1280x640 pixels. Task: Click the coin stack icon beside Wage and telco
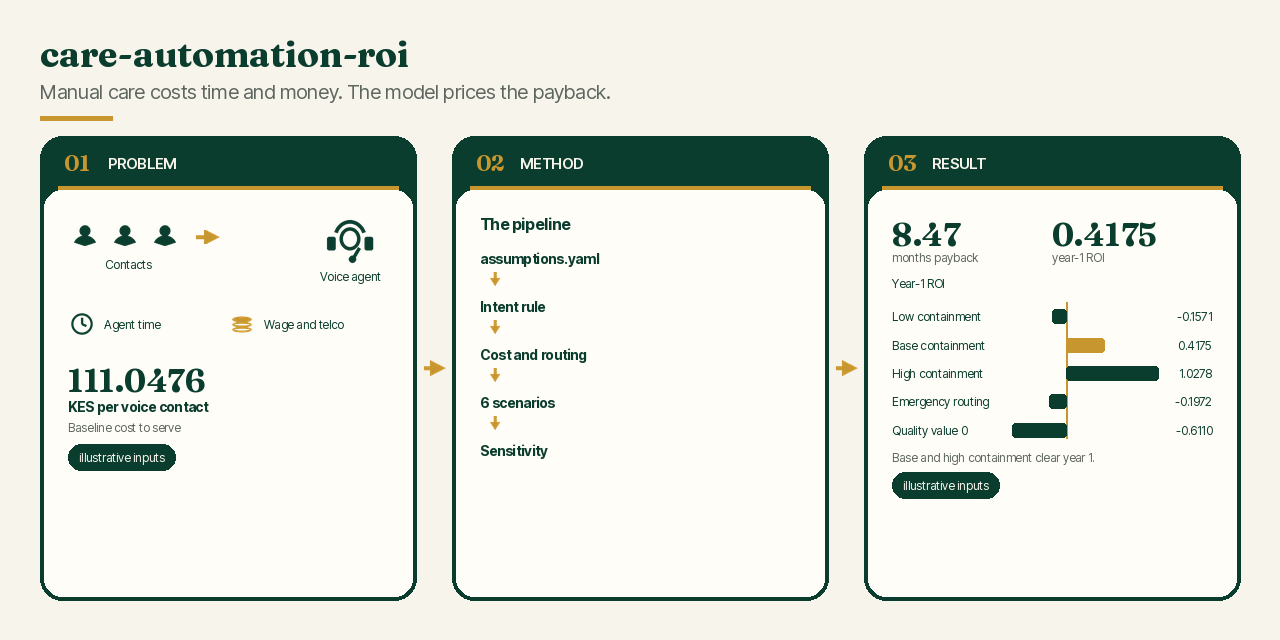point(242,324)
